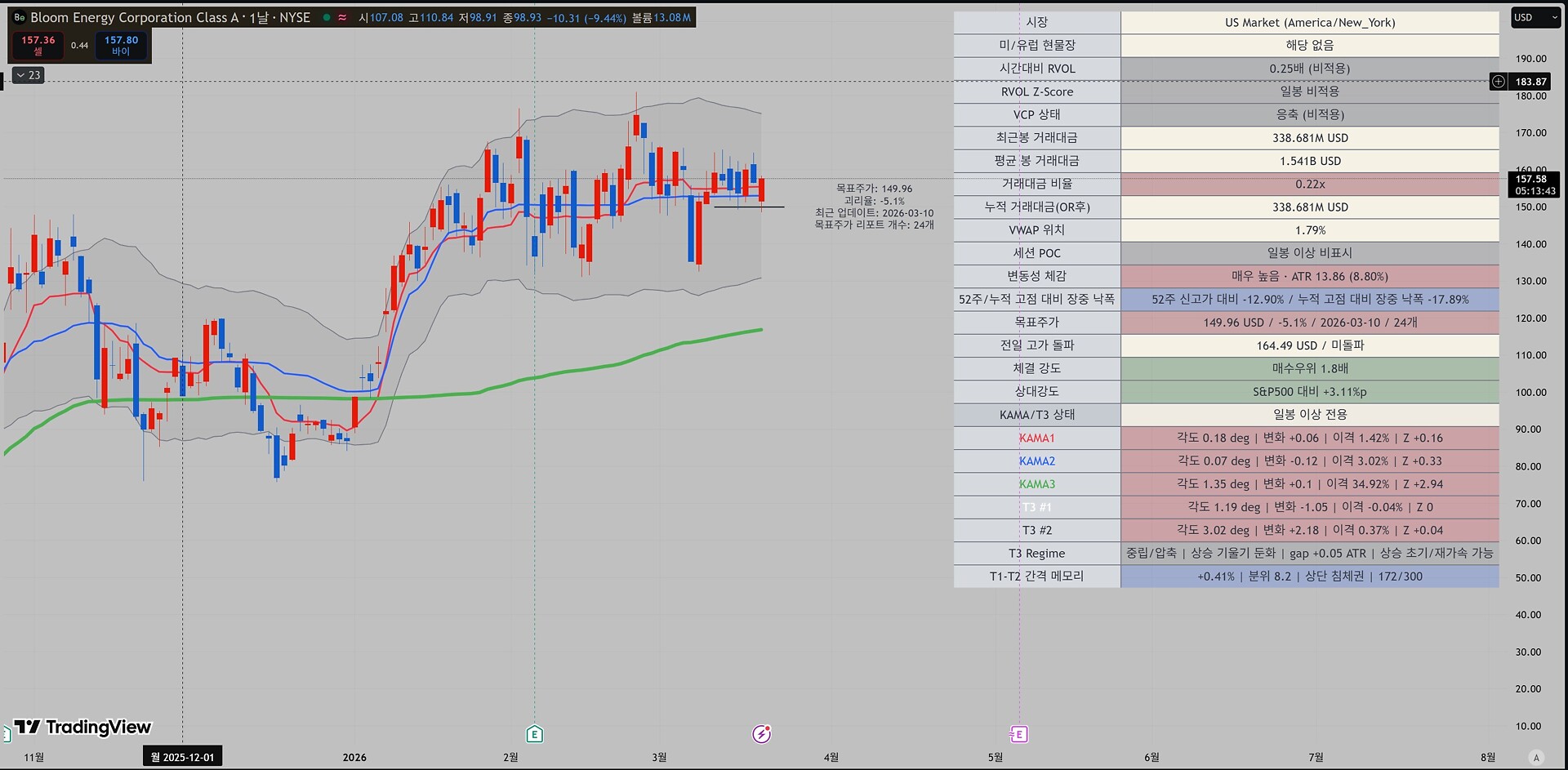
Task: Click the 6월 label on time axis
Action: point(1151,757)
